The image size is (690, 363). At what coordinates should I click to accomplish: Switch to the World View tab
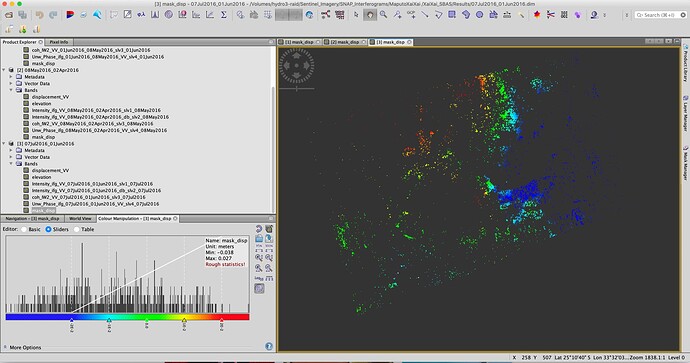[x=80, y=218]
